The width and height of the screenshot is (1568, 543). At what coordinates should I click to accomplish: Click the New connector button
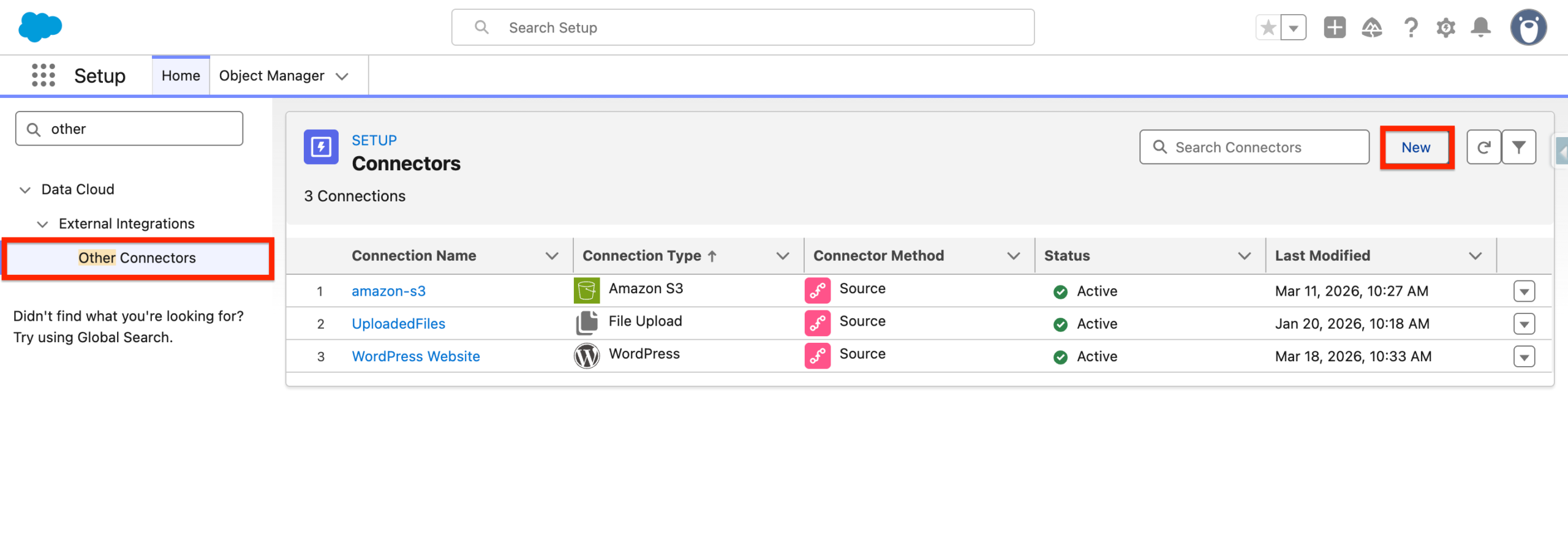(x=1415, y=147)
